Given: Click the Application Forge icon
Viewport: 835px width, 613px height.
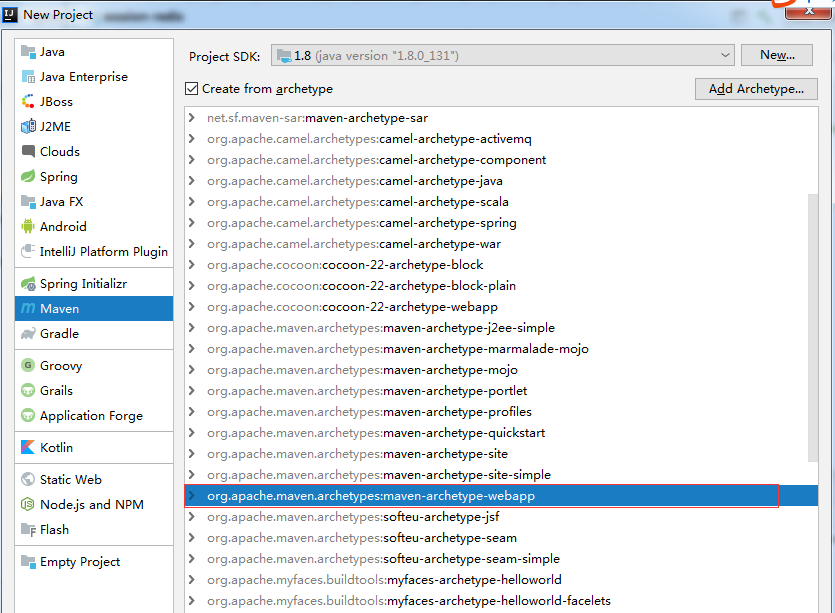Looking at the screenshot, I should pyautogui.click(x=28, y=415).
